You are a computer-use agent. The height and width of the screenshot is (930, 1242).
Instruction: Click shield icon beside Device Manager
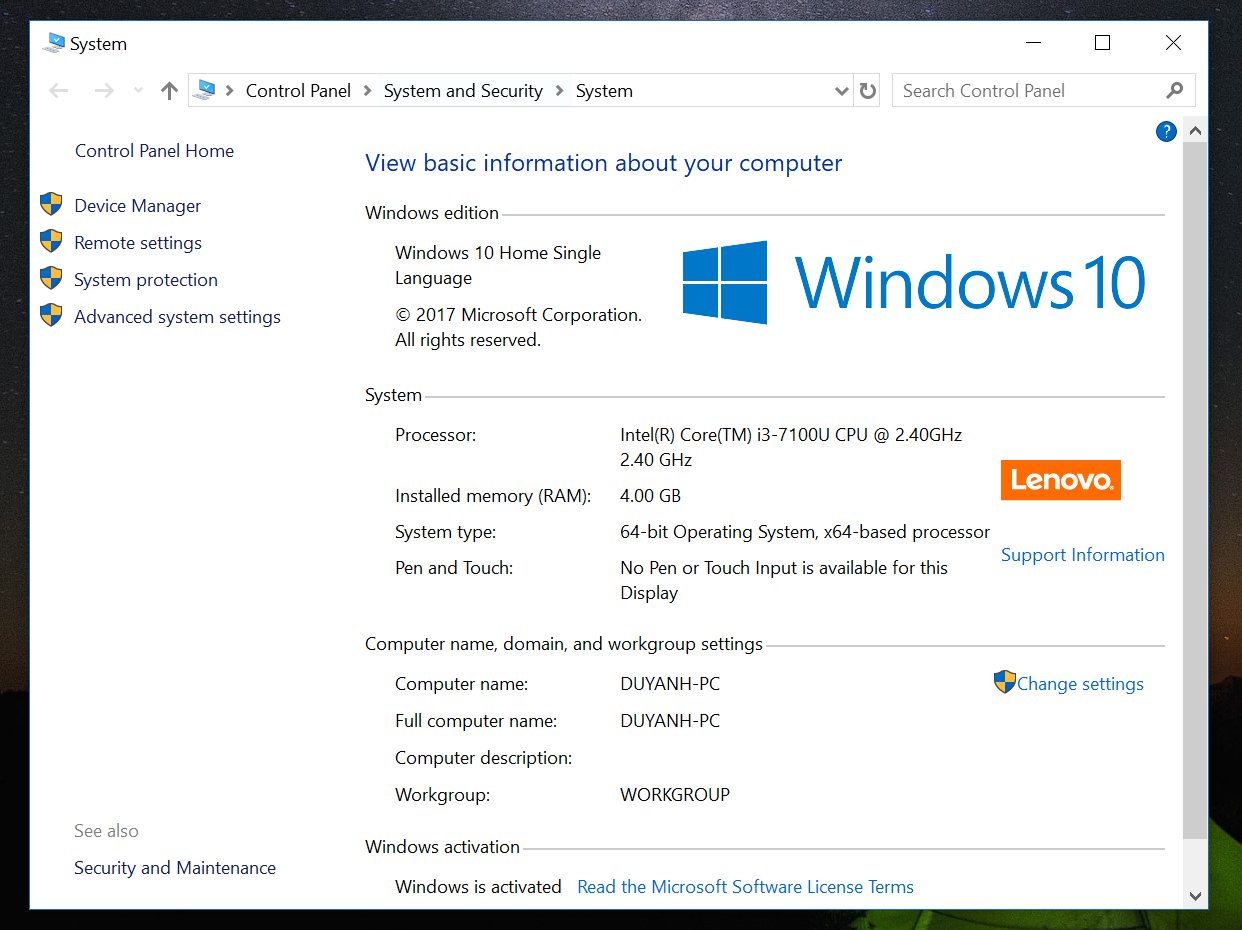[x=51, y=205]
